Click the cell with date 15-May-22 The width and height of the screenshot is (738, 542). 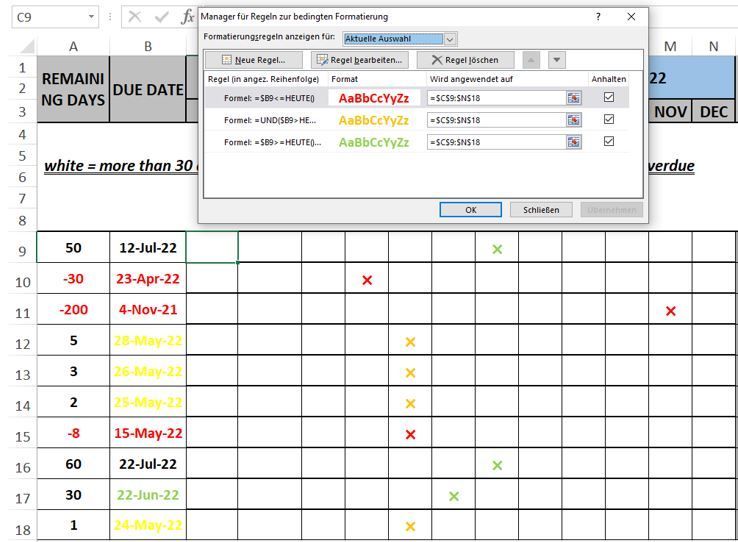[x=148, y=433]
